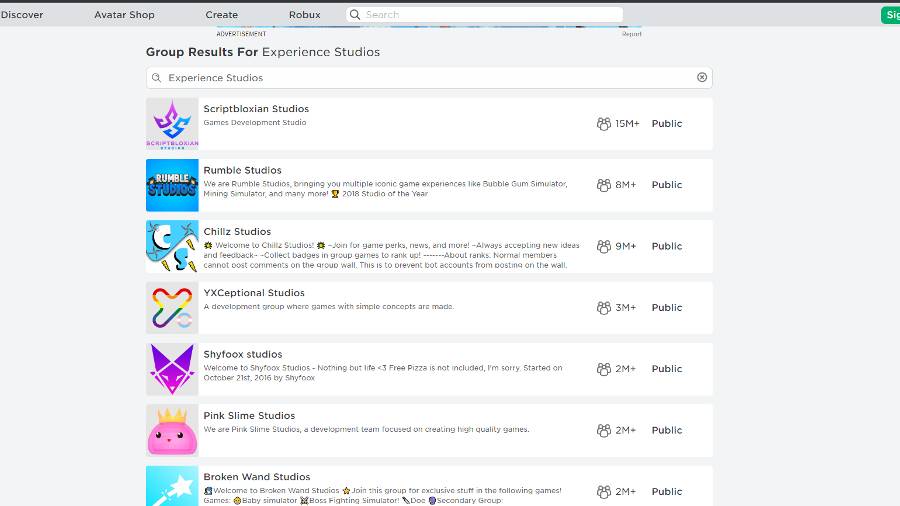Click the 3M+ member count
Viewport: 900px width, 506px height.
click(x=626, y=308)
